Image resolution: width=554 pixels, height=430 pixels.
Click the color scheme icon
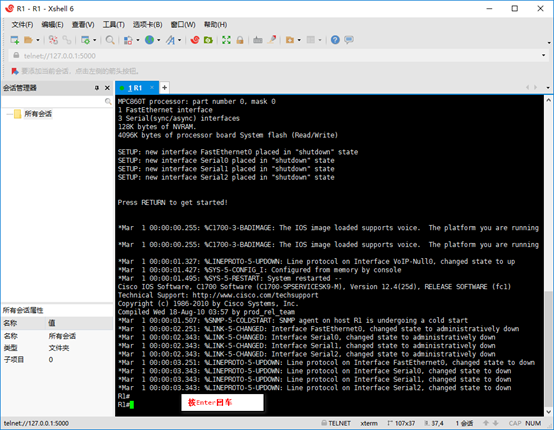tap(128, 40)
